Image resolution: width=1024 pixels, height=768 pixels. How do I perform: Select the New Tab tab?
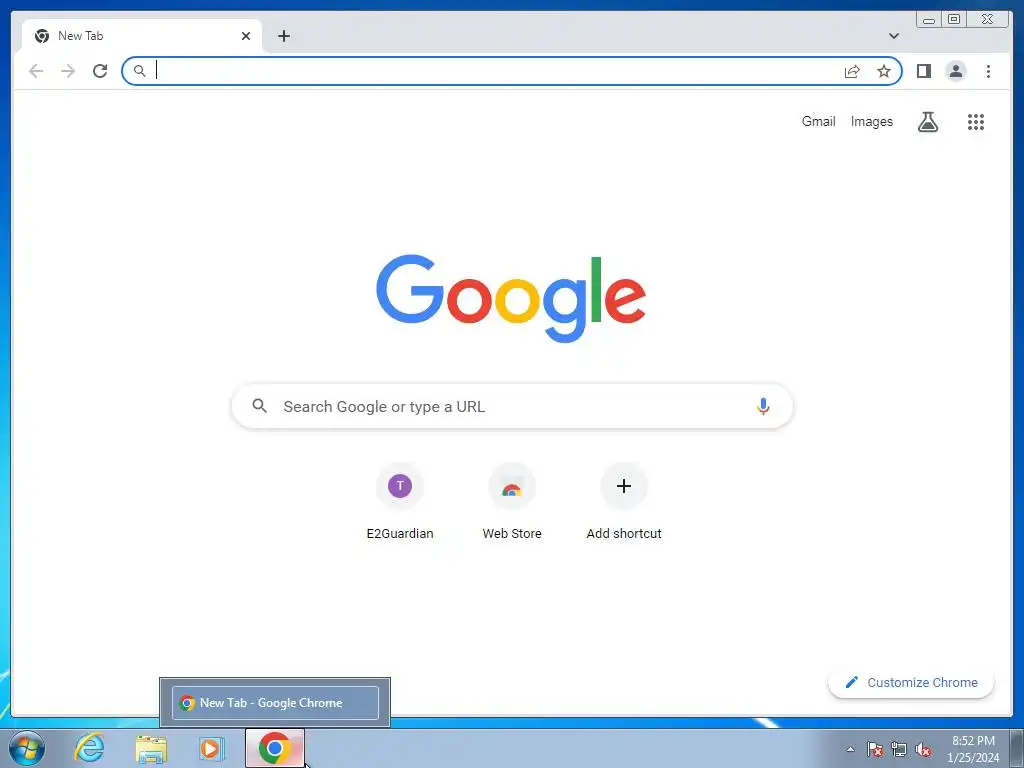click(x=142, y=36)
